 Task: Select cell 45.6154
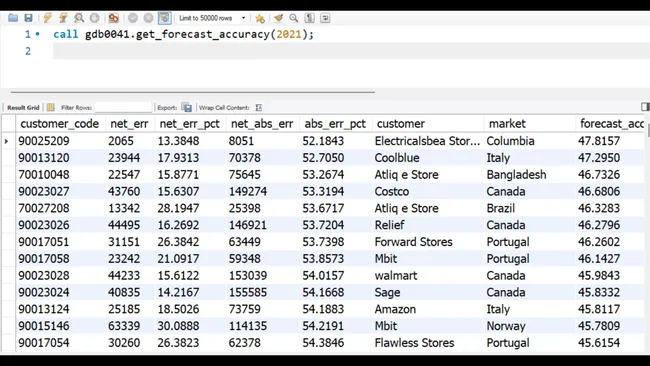coord(599,343)
